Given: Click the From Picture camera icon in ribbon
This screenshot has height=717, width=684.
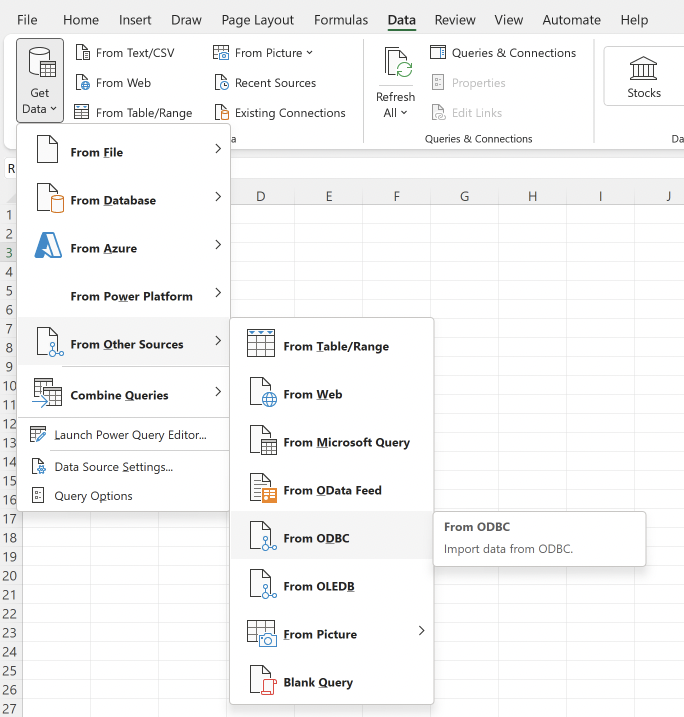Looking at the screenshot, I should click(221, 53).
